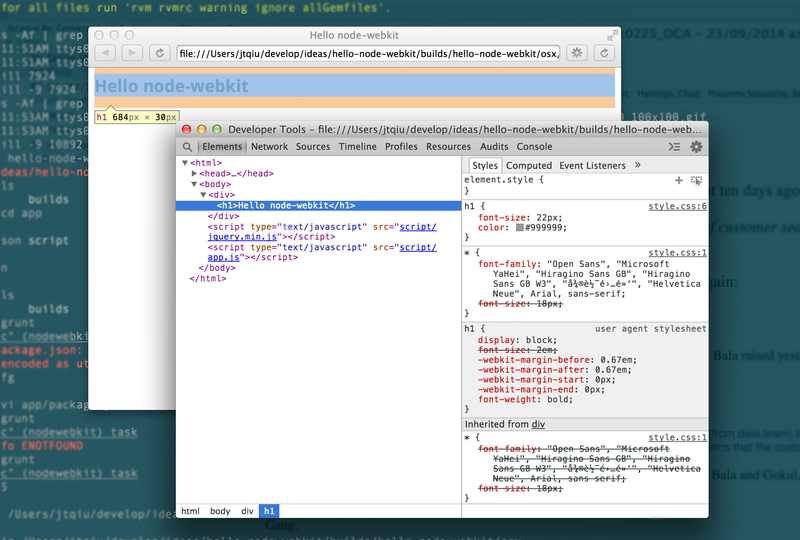This screenshot has width=800, height=540.
Task: Click font-weight: bold property
Action: click(525, 400)
